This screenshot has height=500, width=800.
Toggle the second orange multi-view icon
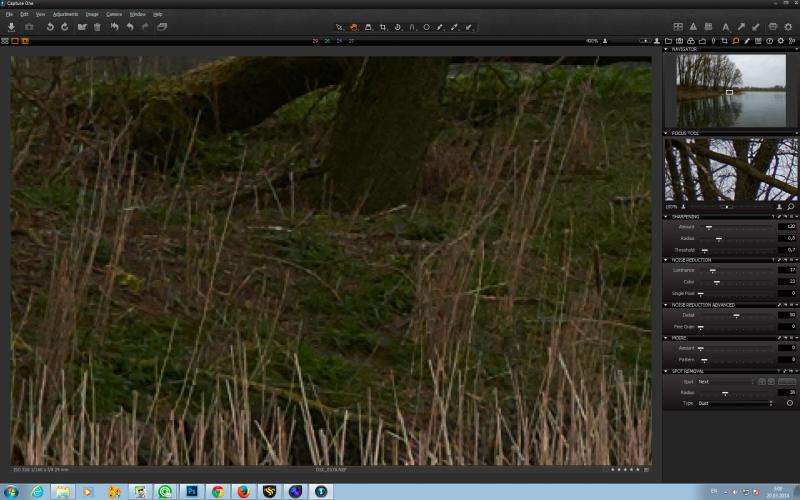tap(24, 41)
